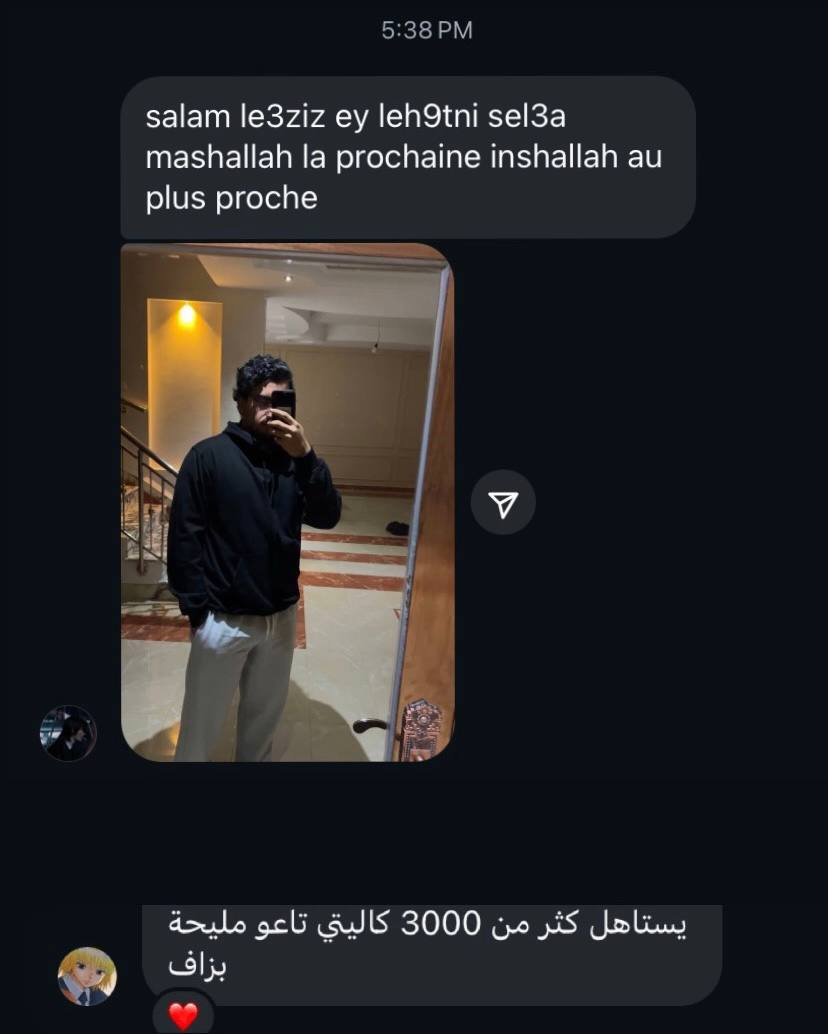Select the "salam le3ziz" message bubble

(408, 157)
